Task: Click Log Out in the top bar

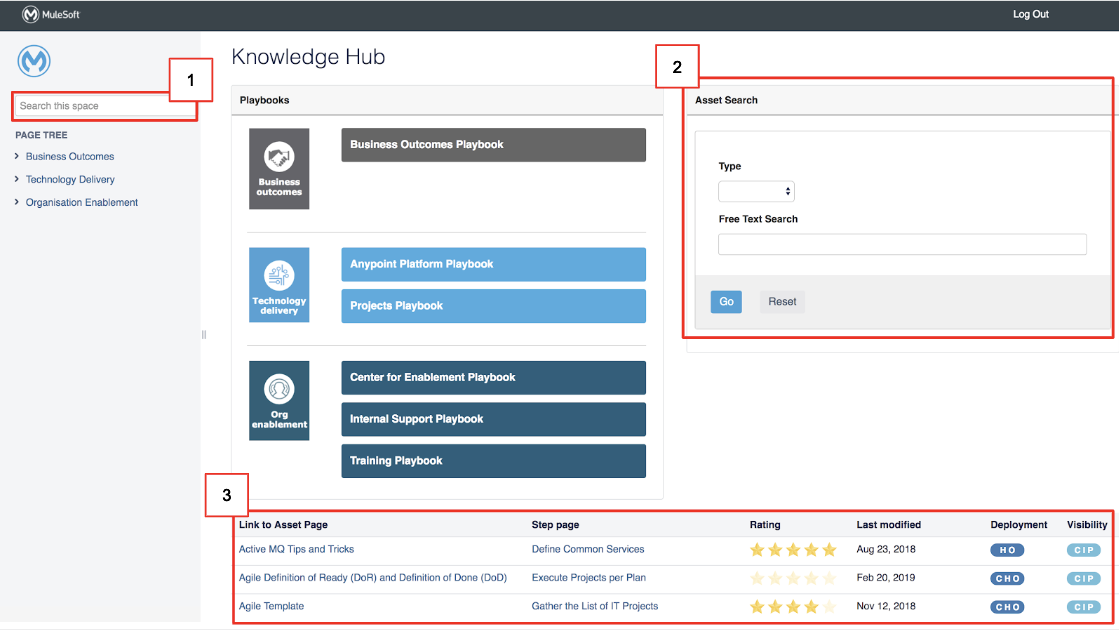Action: [1030, 14]
